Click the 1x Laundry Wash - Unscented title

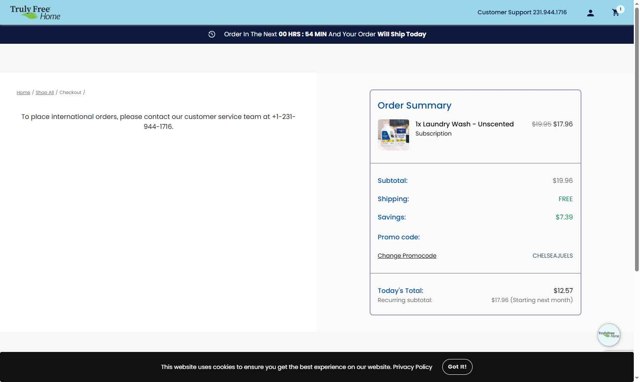pos(464,124)
